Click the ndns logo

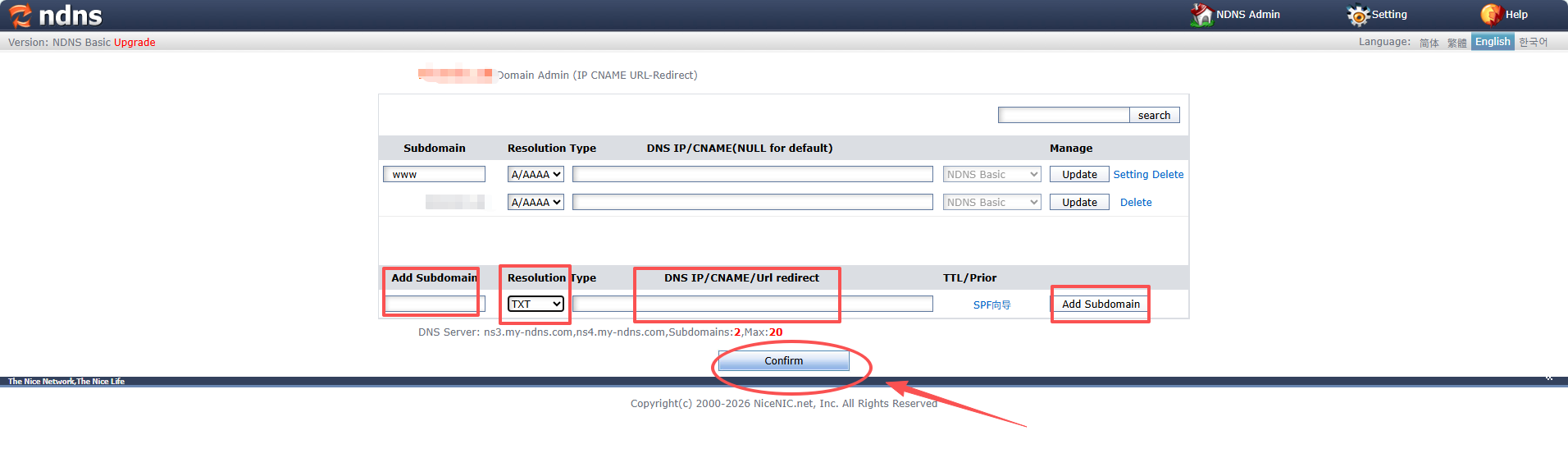click(x=56, y=16)
